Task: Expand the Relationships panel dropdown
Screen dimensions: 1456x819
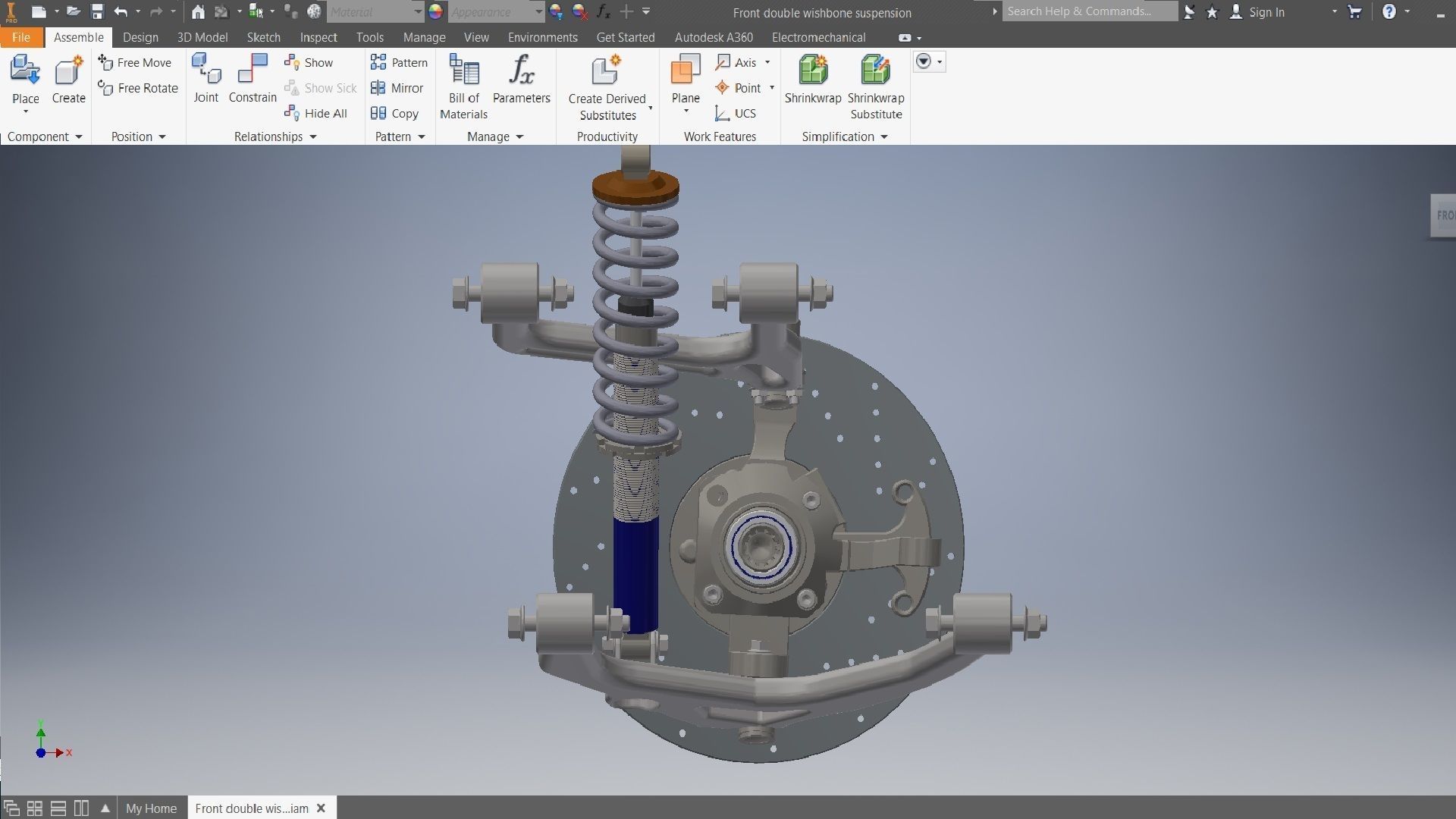Action: tap(313, 136)
